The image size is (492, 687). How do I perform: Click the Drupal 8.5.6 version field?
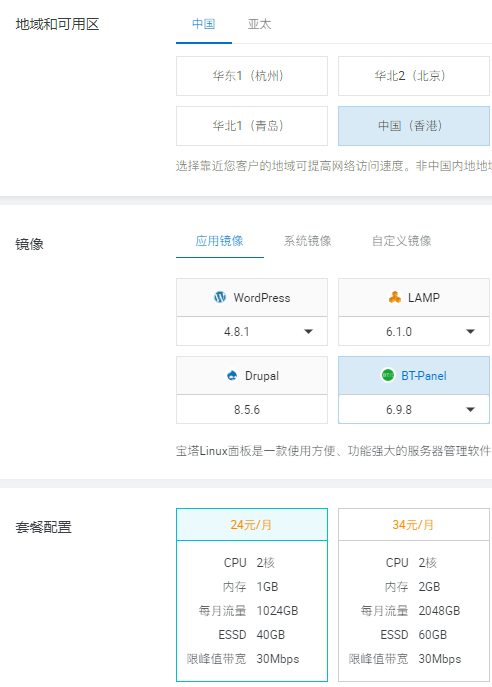252,410
